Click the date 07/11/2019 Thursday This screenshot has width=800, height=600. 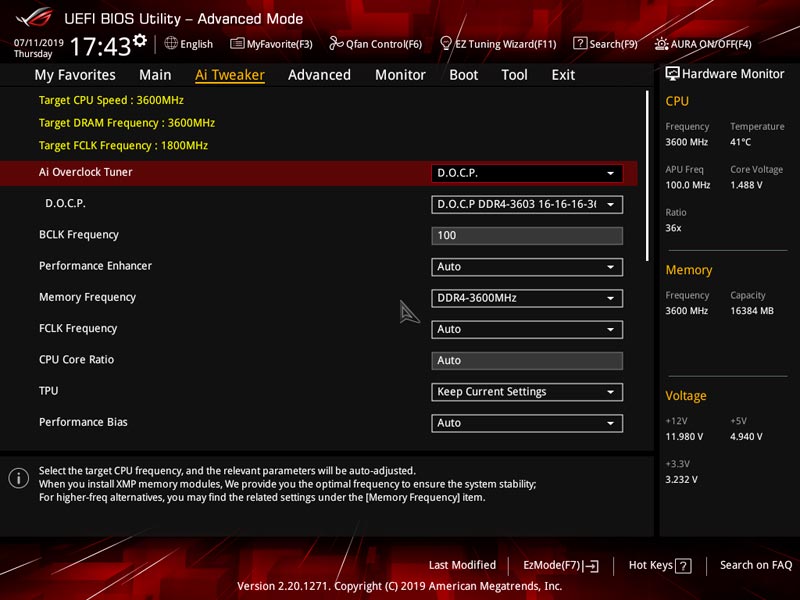[x=38, y=48]
